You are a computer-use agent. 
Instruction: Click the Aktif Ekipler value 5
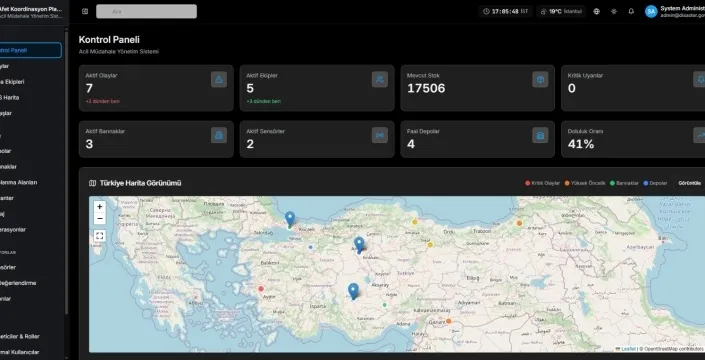click(x=250, y=89)
